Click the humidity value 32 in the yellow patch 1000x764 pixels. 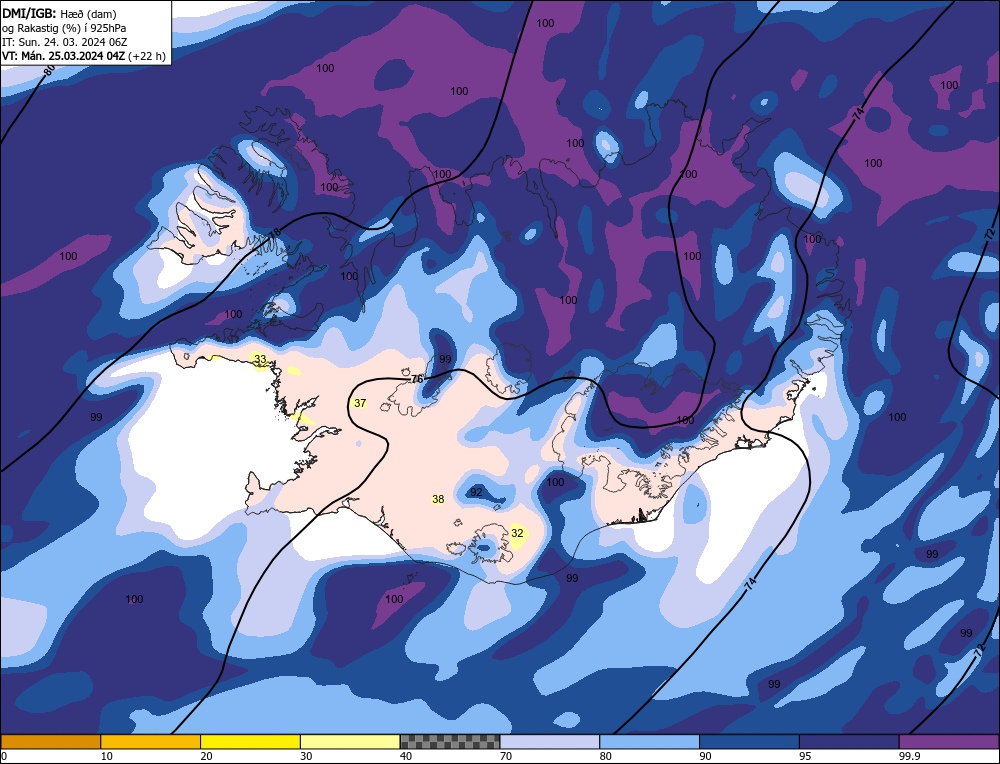tap(517, 533)
